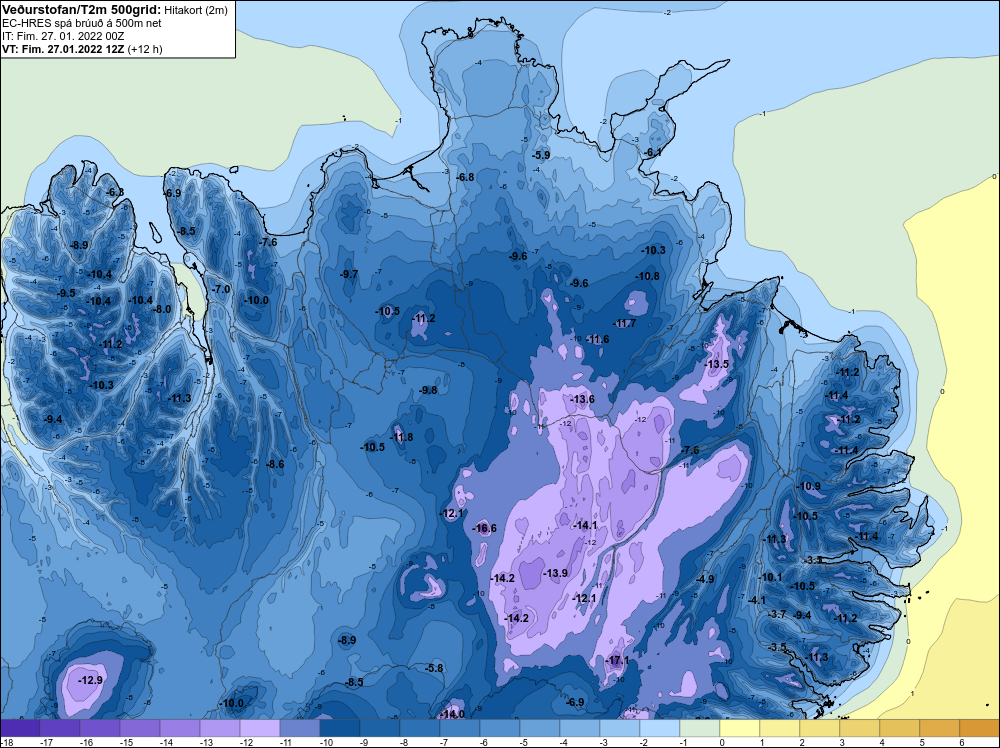Click the -3.7 temperature value
The image size is (1000, 748).
click(x=777, y=615)
